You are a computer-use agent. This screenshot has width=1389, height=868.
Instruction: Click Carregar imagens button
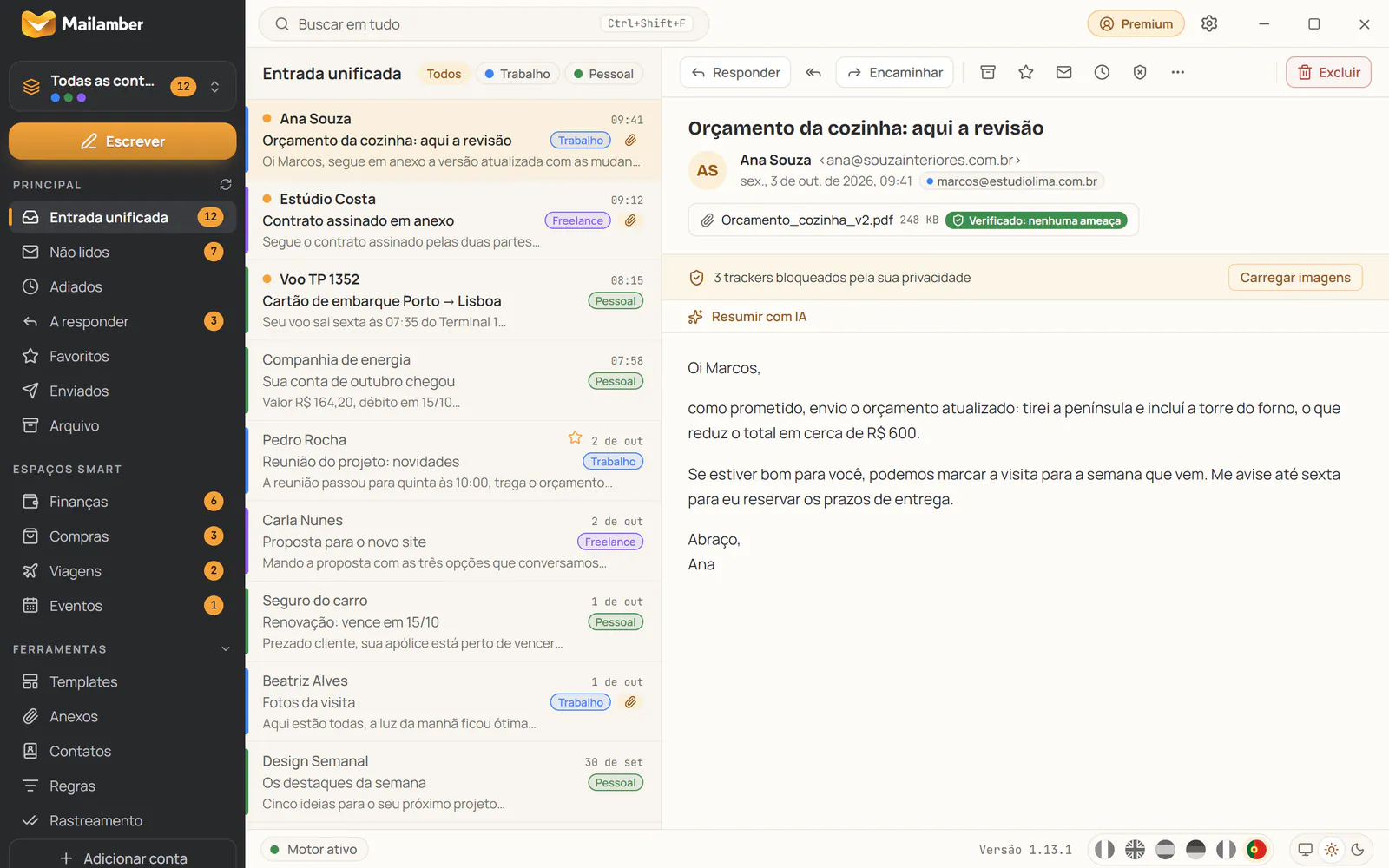(1295, 278)
